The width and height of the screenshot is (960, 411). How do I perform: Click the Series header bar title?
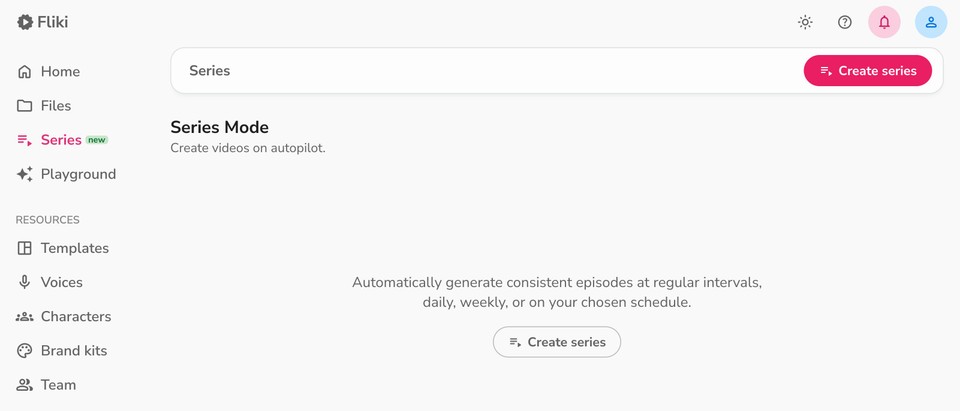pyautogui.click(x=210, y=71)
